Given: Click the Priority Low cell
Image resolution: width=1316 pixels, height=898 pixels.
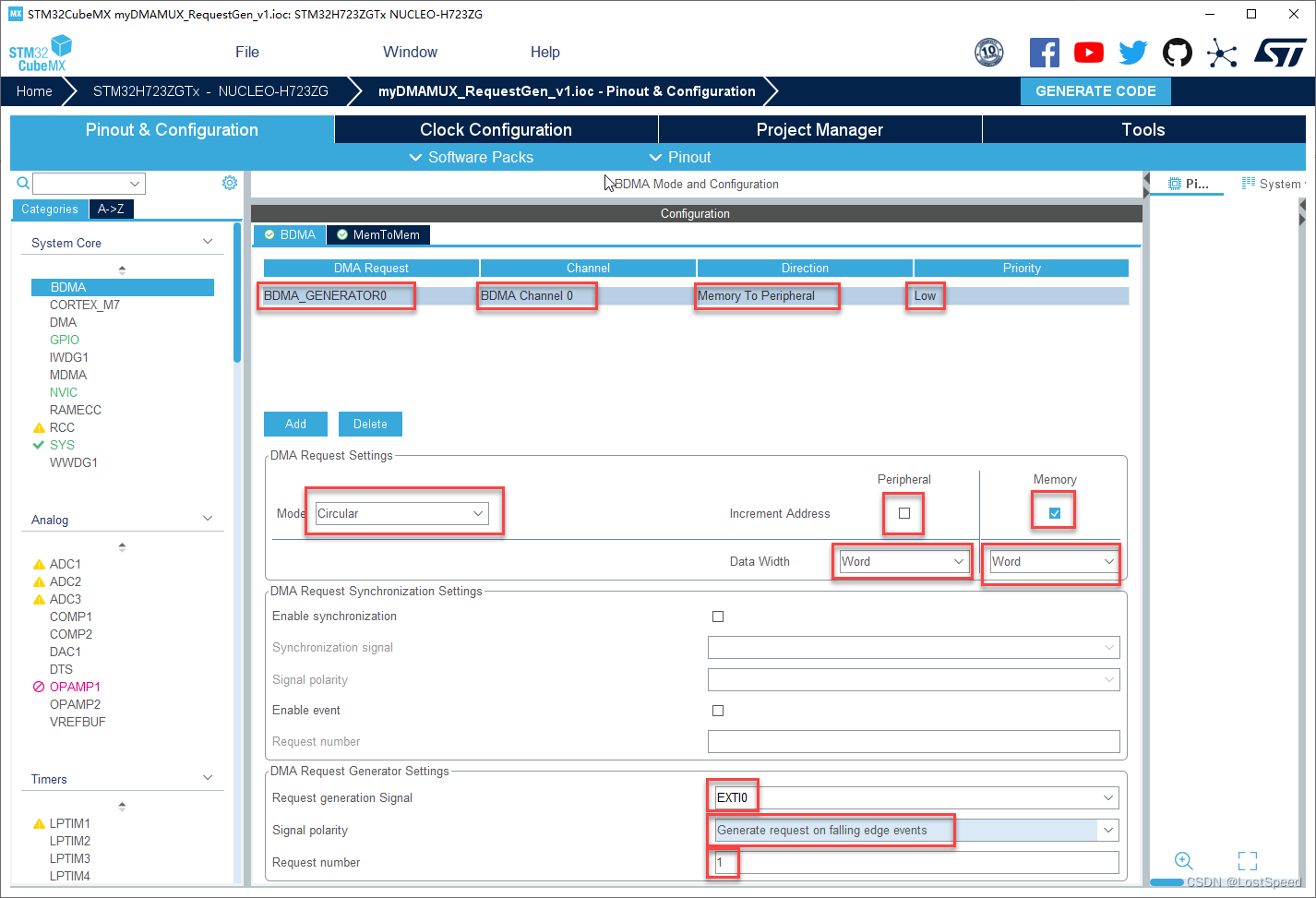Looking at the screenshot, I should click(x=1021, y=295).
